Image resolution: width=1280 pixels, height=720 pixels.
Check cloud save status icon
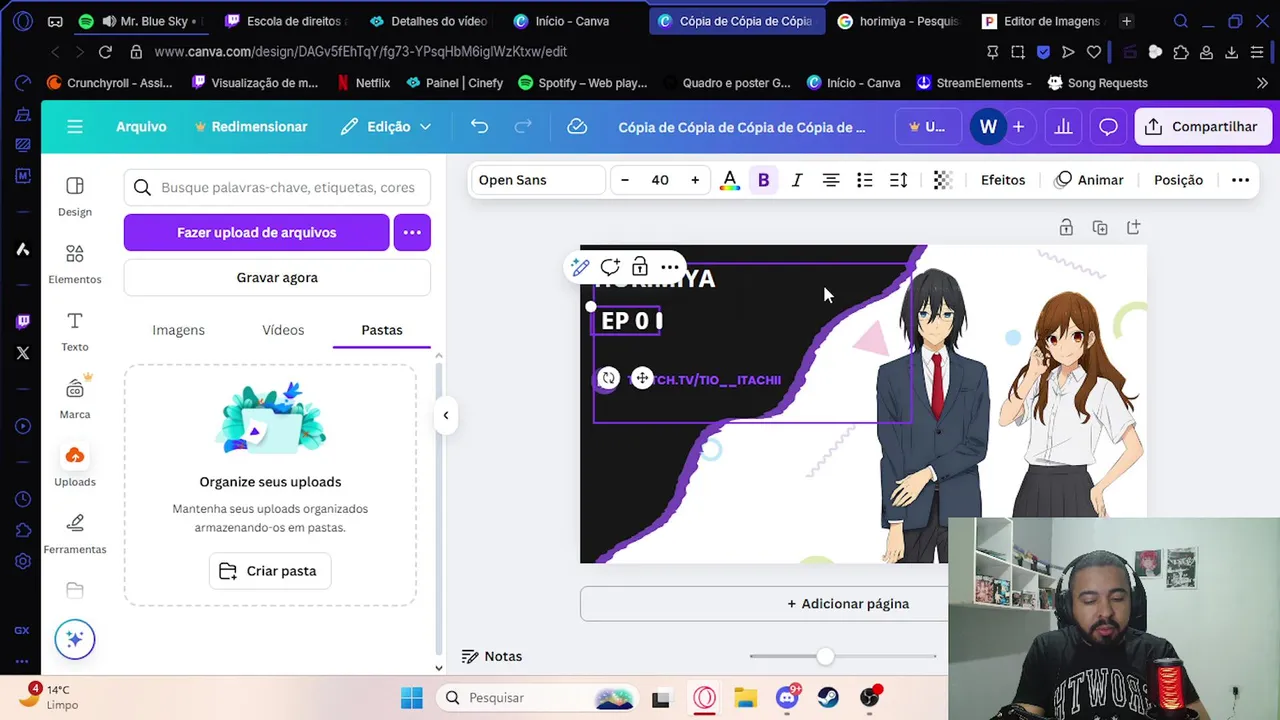click(x=577, y=127)
